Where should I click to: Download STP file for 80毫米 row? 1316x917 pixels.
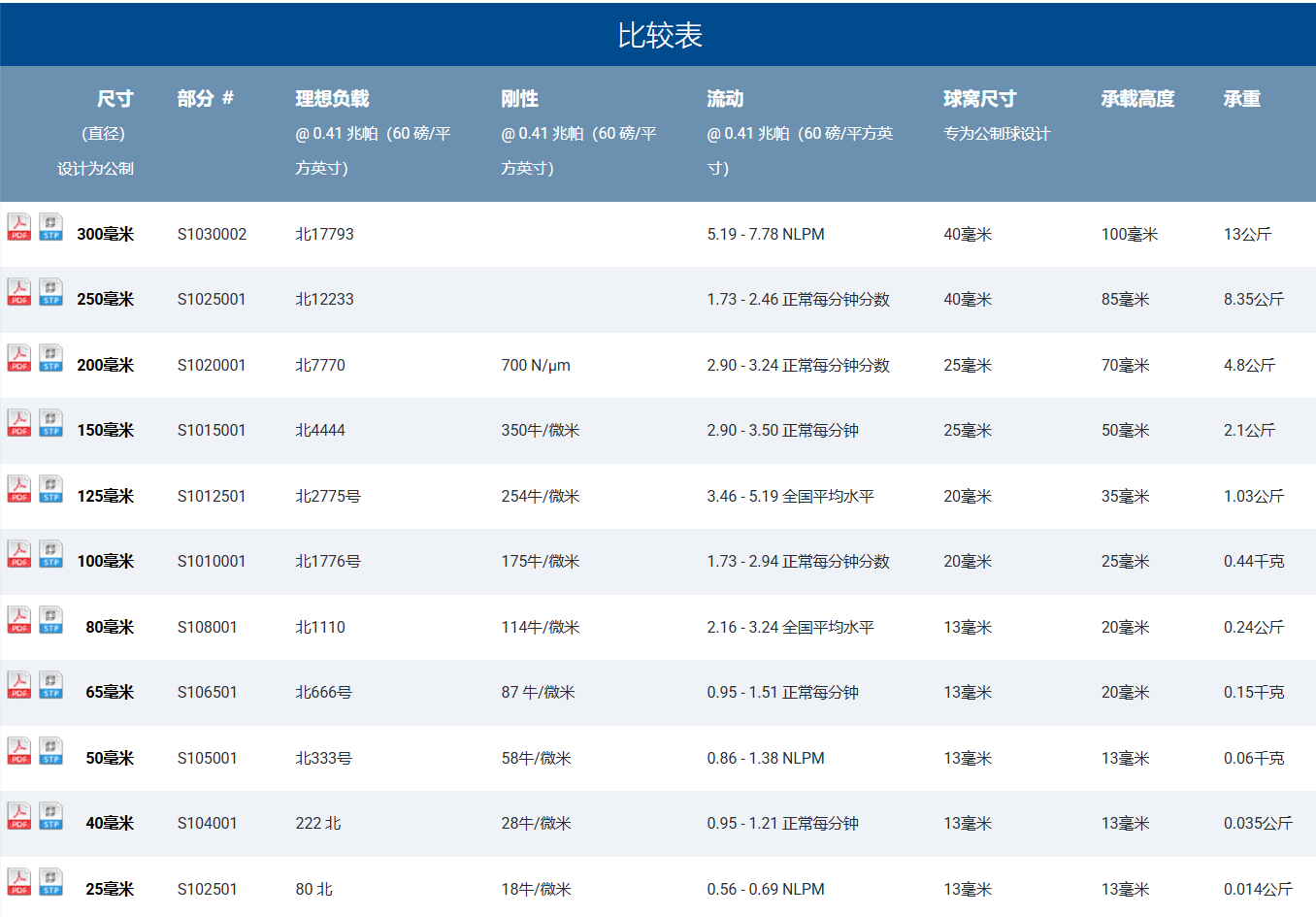coord(50,620)
